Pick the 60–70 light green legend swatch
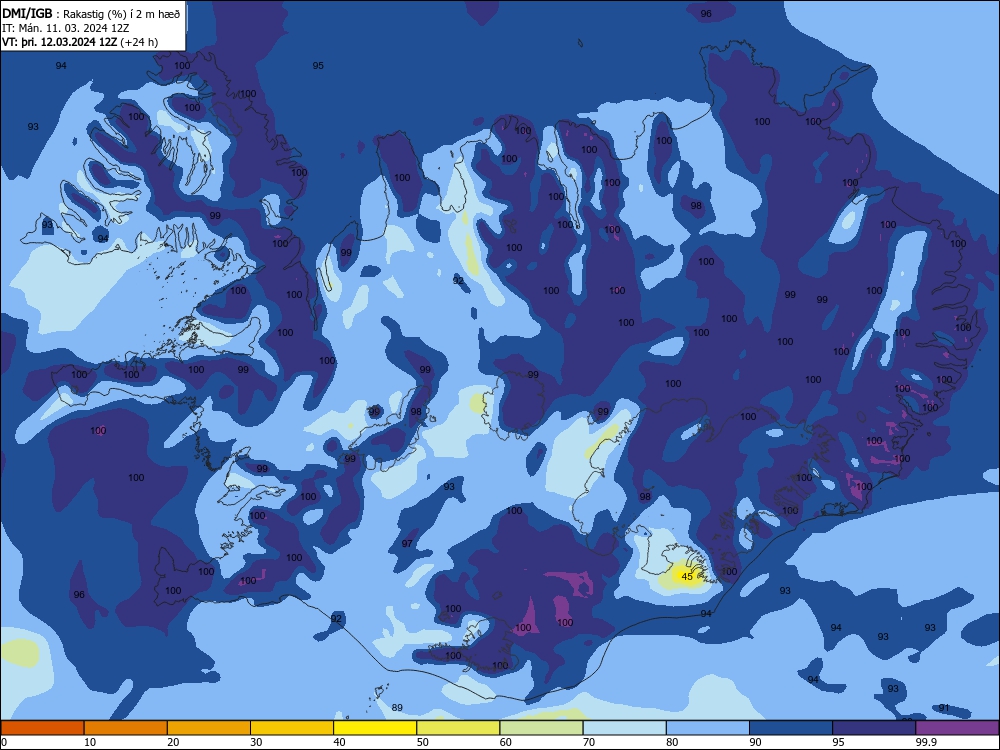1000x750 pixels. coord(541,728)
